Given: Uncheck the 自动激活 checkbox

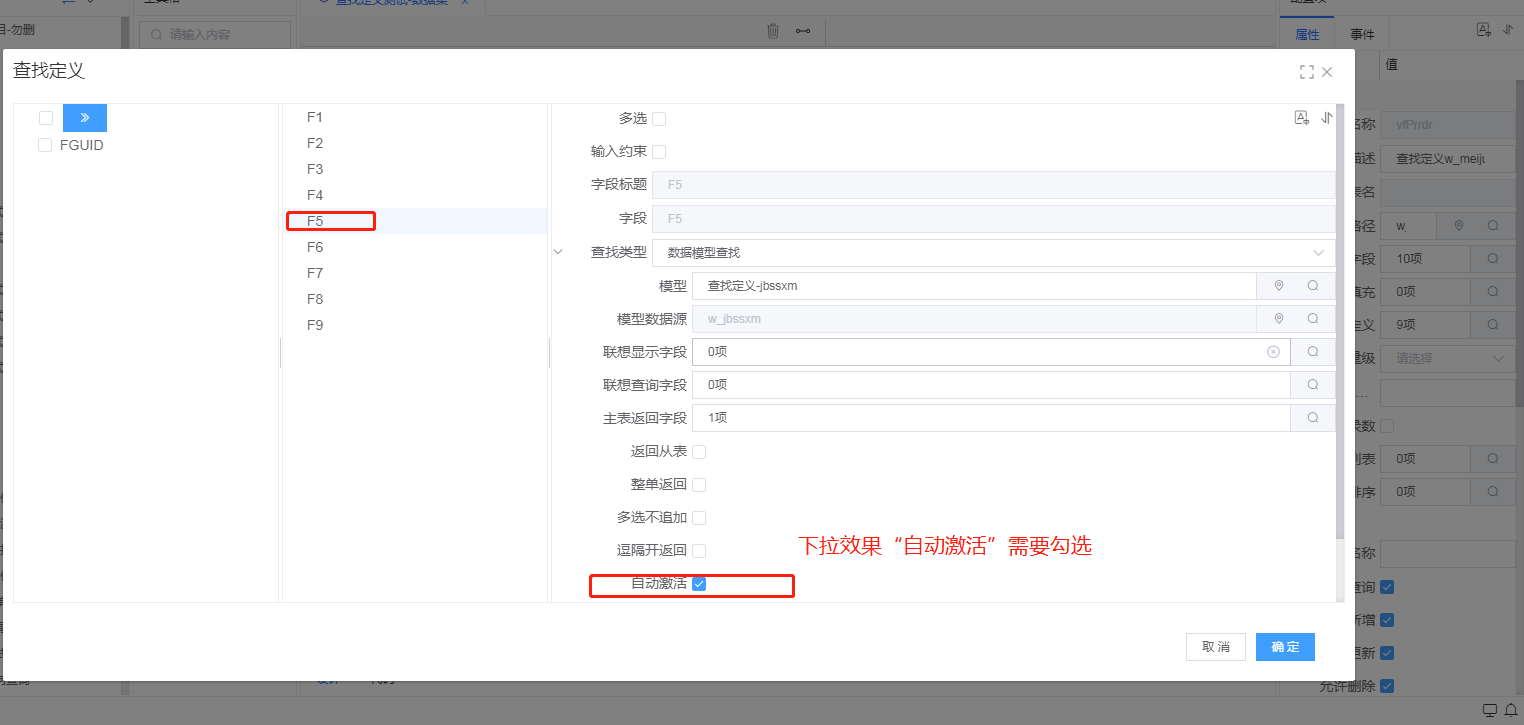Looking at the screenshot, I should tap(699, 584).
